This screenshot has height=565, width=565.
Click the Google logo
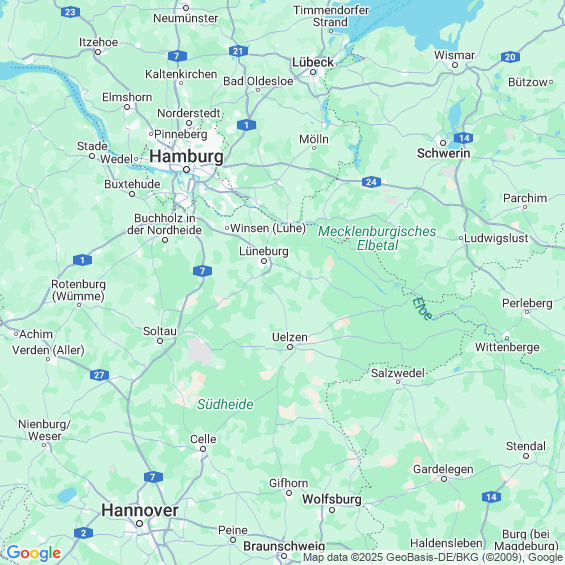pyautogui.click(x=34, y=553)
